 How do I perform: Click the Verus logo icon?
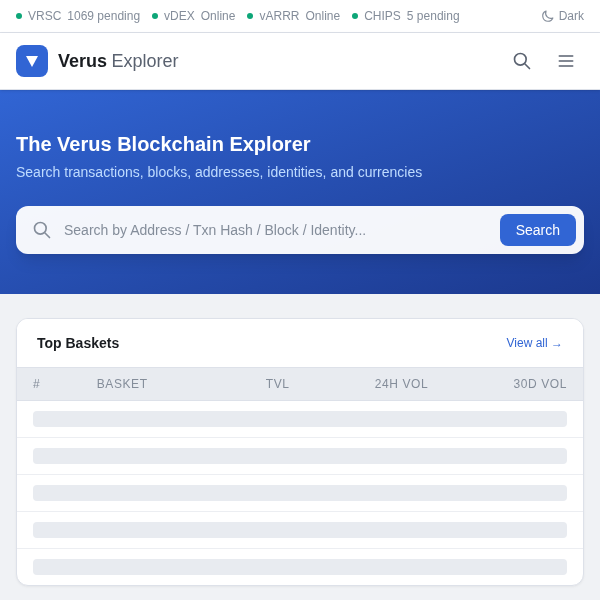click(x=32, y=61)
